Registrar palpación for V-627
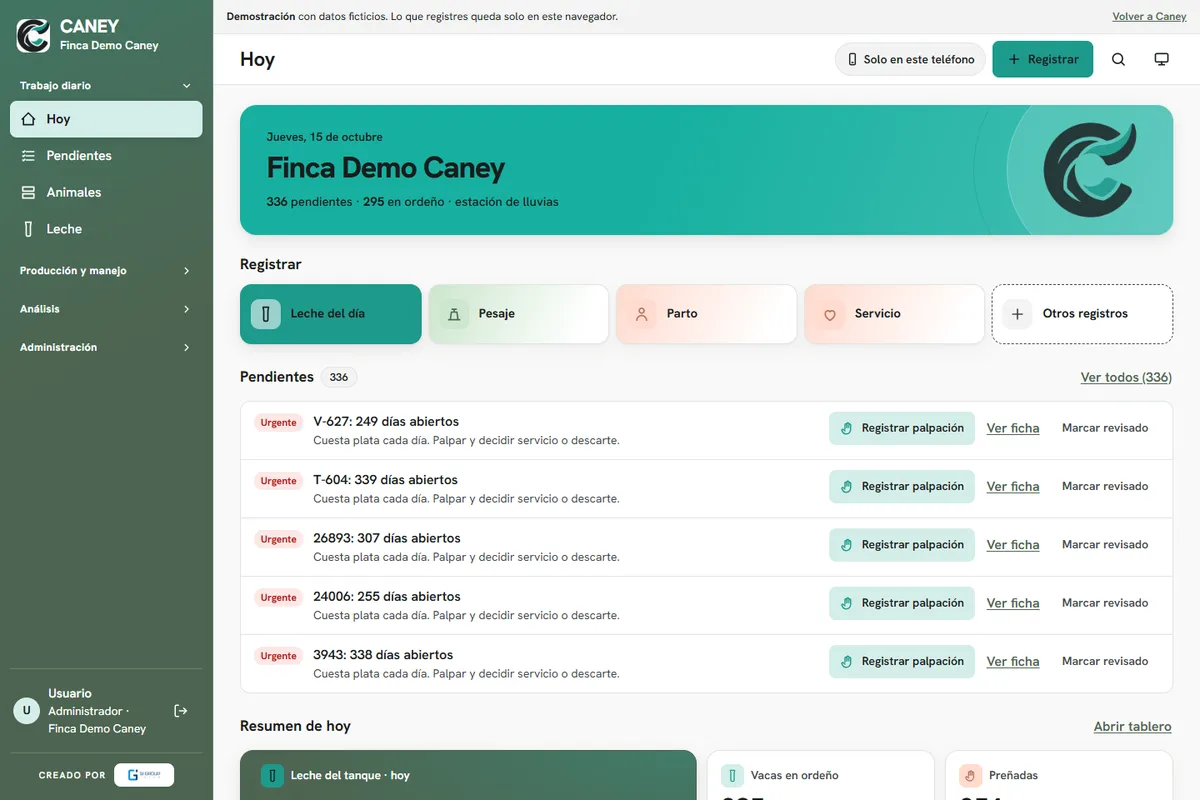Viewport: 1200px width, 800px height. pyautogui.click(x=902, y=428)
